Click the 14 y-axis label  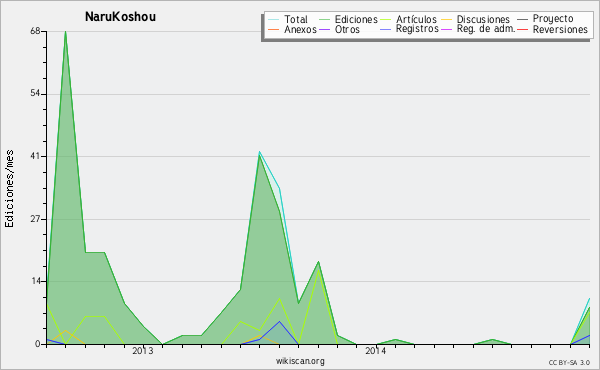pyautogui.click(x=35, y=281)
